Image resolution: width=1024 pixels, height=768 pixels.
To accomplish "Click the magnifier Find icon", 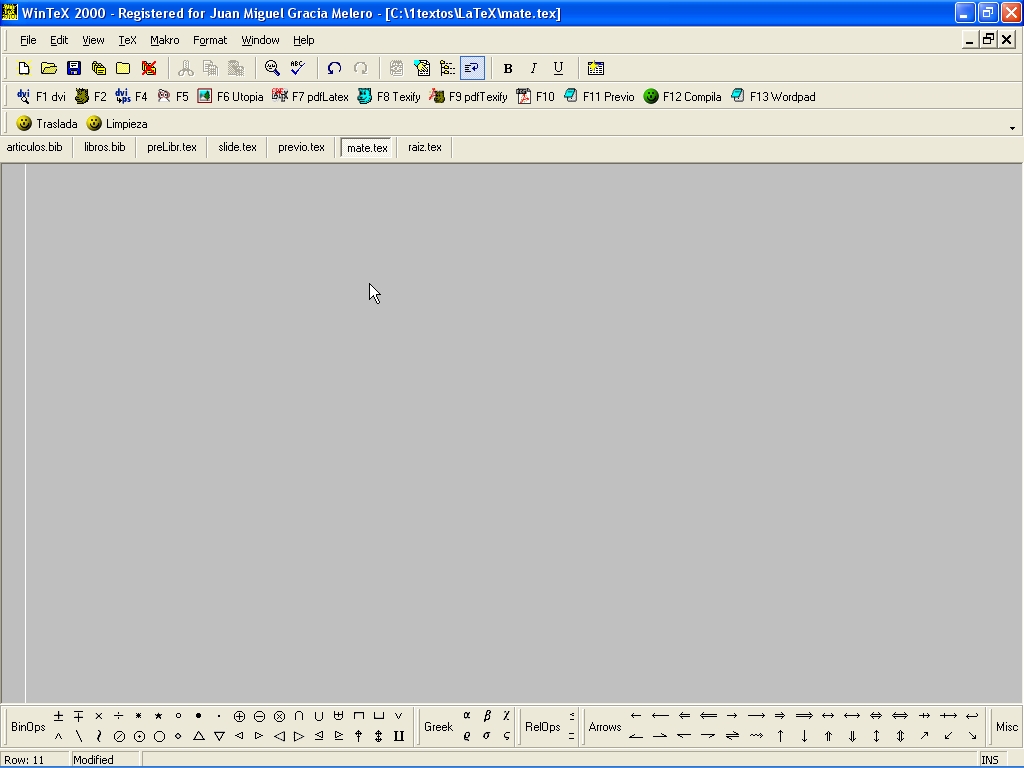I will pyautogui.click(x=272, y=68).
